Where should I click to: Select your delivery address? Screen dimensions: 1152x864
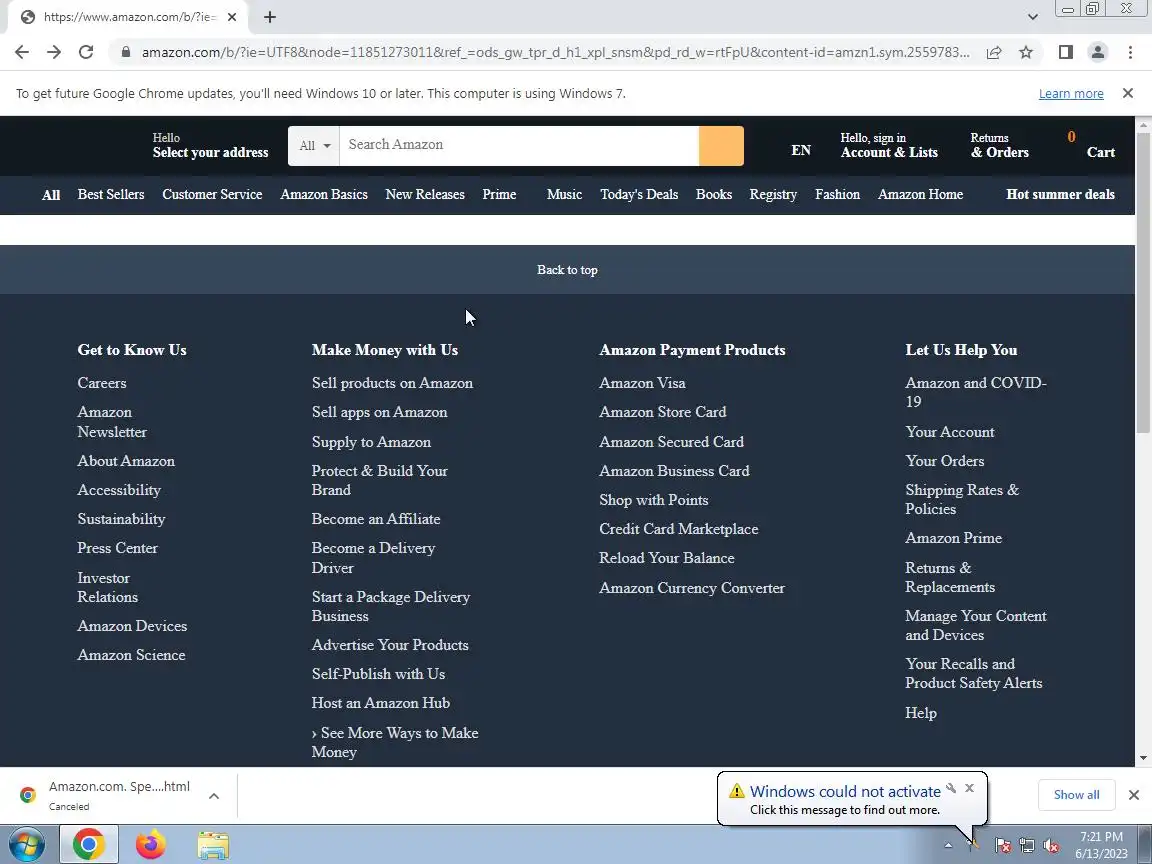coord(210,145)
